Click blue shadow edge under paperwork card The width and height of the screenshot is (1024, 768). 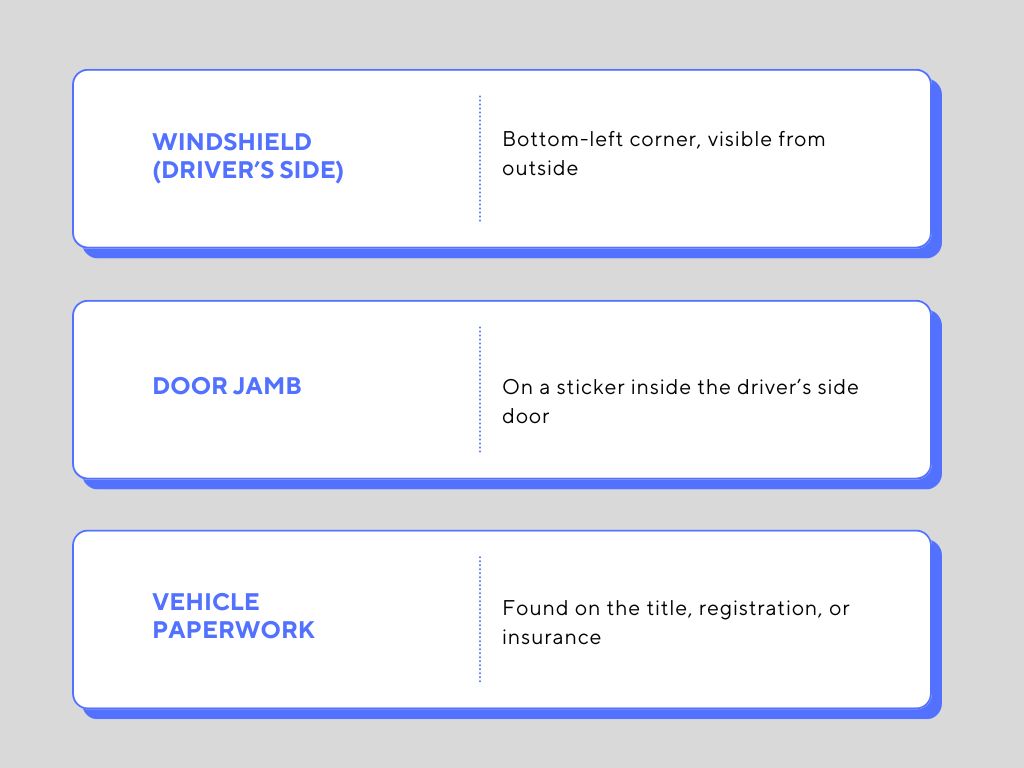pos(509,714)
